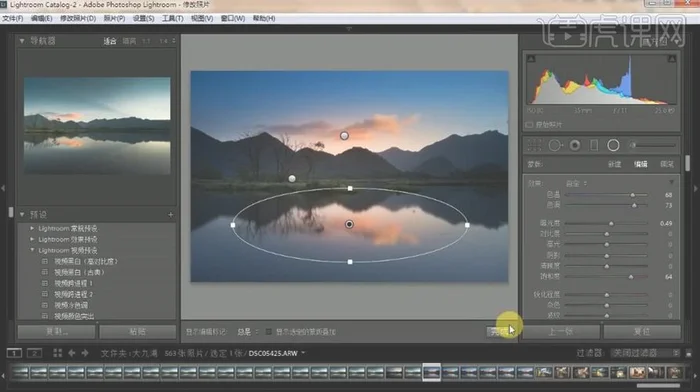The width and height of the screenshot is (700, 392).
Task: Collapse the Navigator panel triangle
Action: [21, 41]
